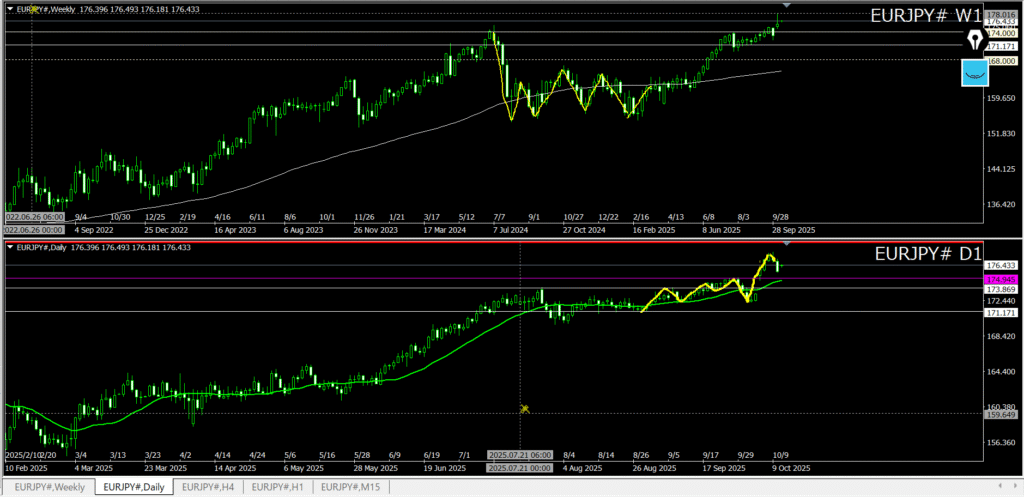The image size is (1024, 497).
Task: Click the yellow cross marker on daily chart
Action: 525,409
